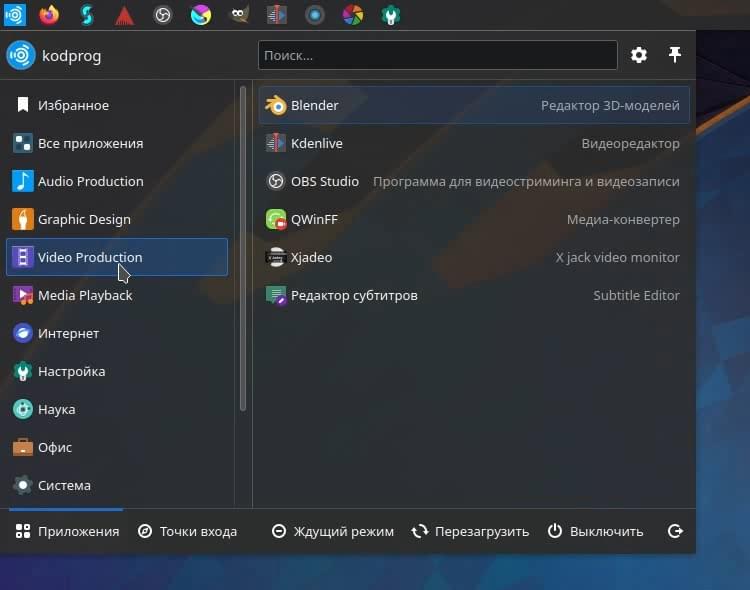Launch the red triangle app in panel

click(124, 15)
